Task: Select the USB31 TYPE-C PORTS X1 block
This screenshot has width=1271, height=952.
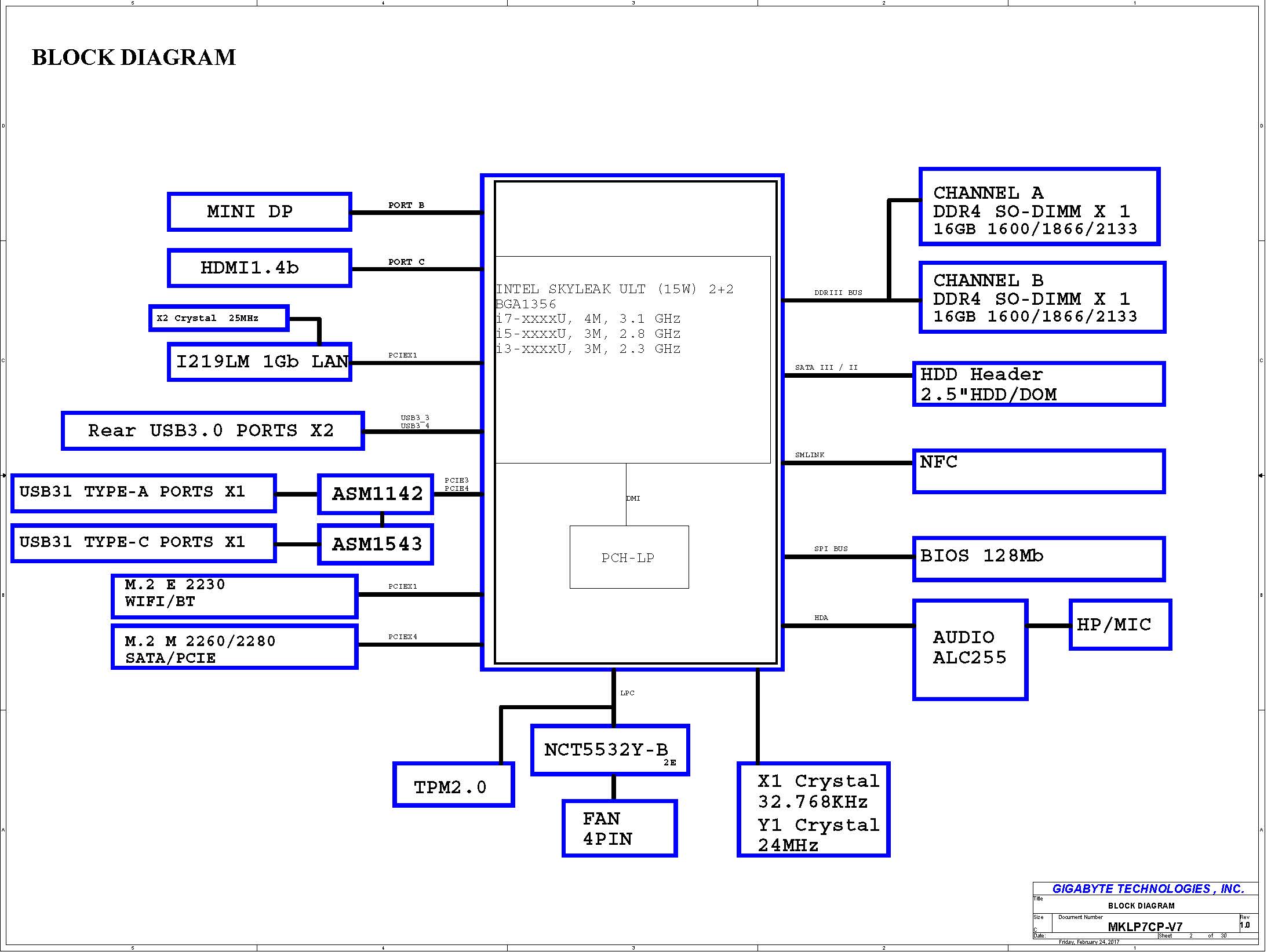Action: coord(143,543)
